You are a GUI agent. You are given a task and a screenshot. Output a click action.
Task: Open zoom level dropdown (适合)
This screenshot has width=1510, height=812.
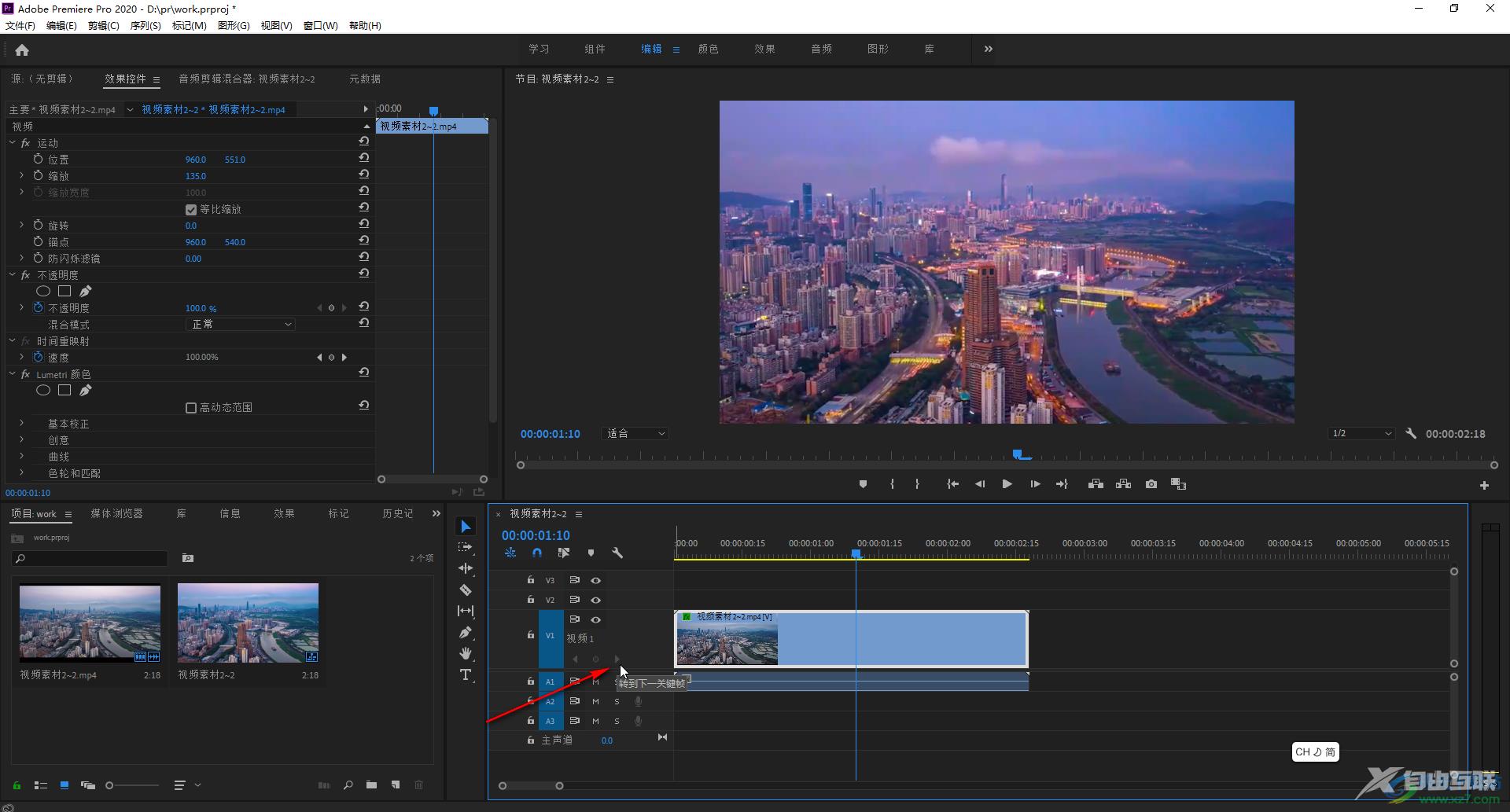[635, 434]
